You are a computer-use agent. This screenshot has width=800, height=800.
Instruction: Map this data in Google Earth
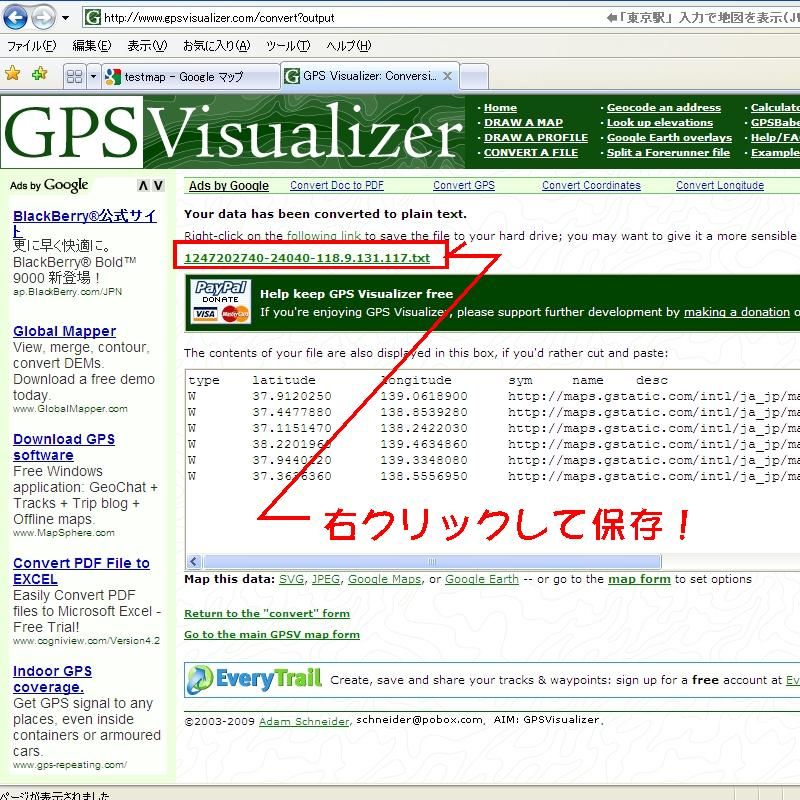(x=482, y=579)
